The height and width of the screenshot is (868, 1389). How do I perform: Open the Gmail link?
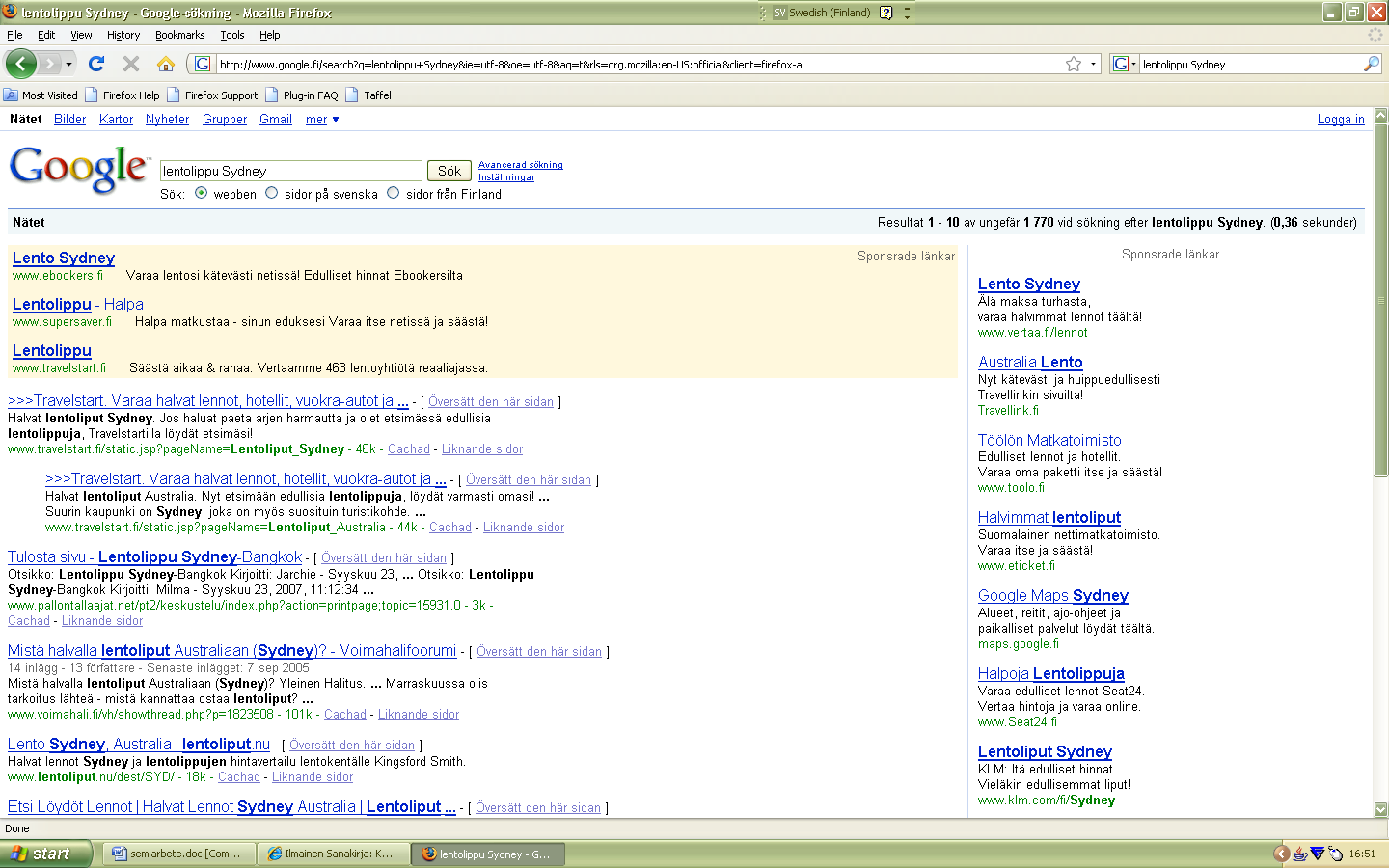click(276, 120)
